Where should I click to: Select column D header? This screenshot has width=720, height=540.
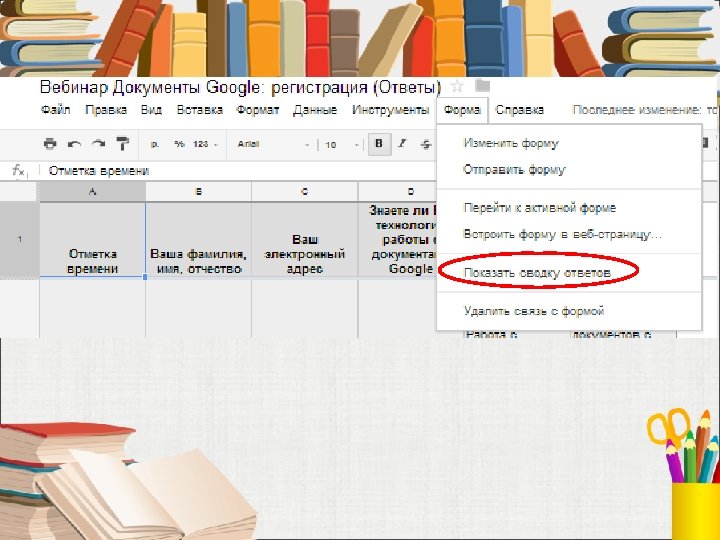click(398, 191)
